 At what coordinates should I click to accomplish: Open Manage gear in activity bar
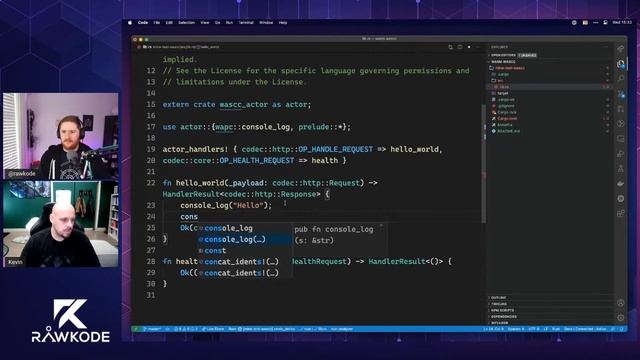621,318
